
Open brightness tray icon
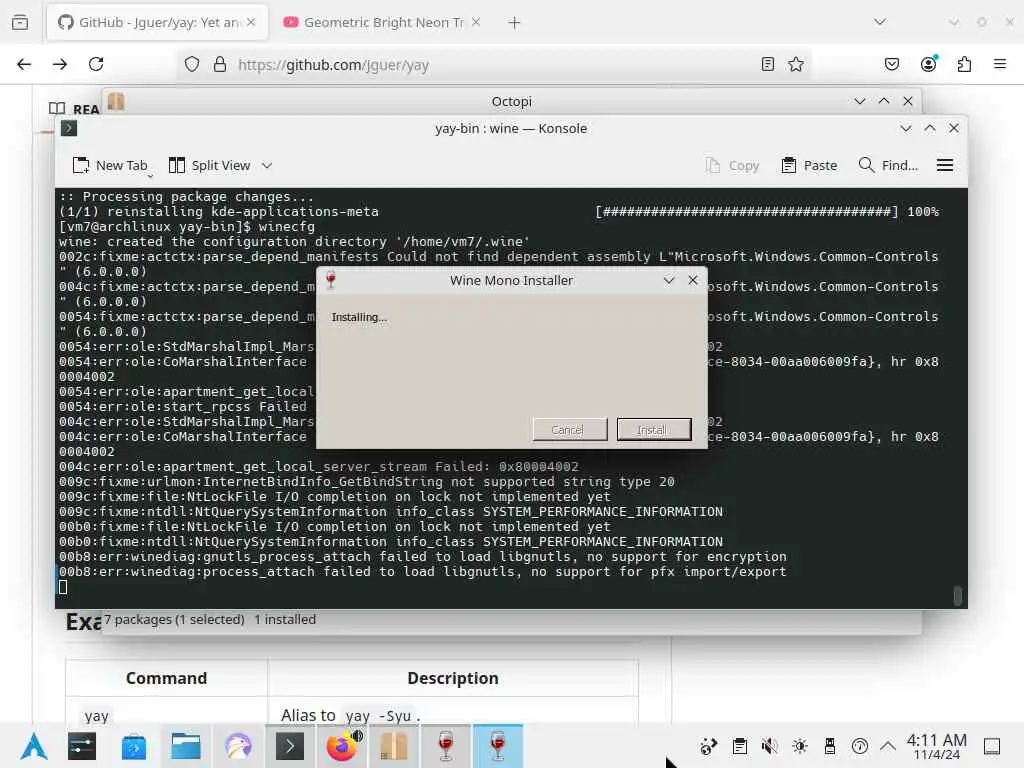[800, 746]
